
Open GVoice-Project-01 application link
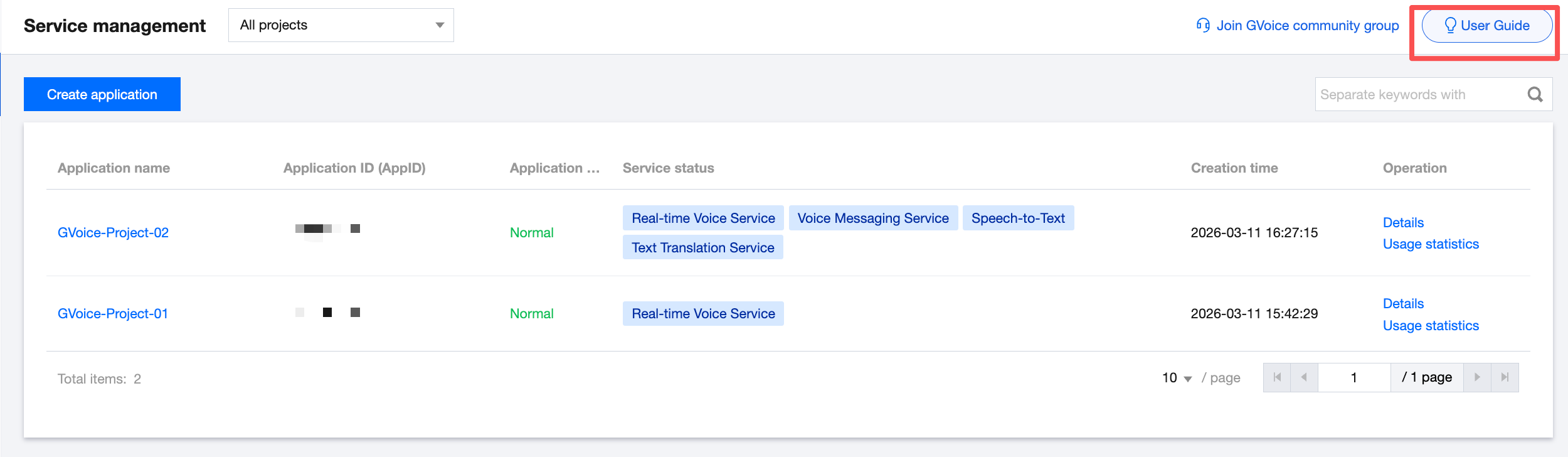tap(113, 313)
